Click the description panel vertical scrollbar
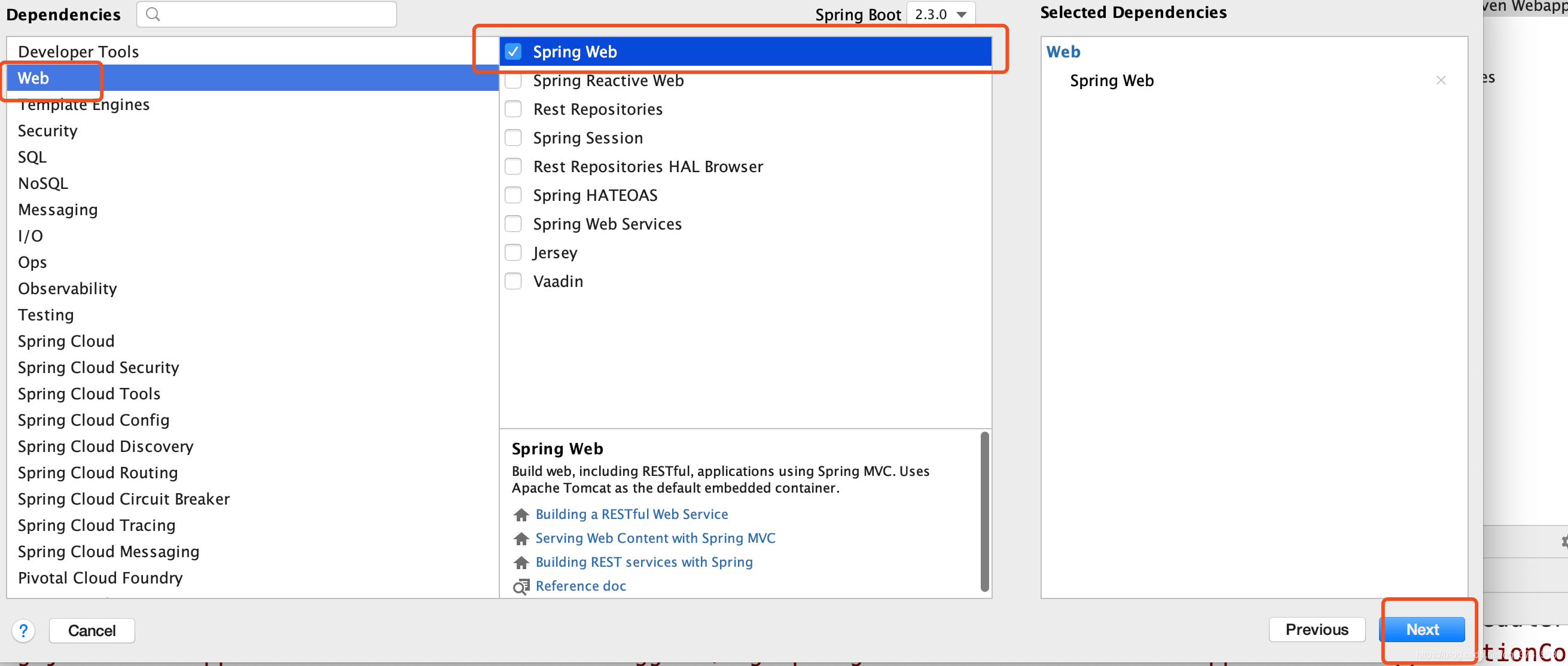This screenshot has width=1568, height=666. (984, 511)
